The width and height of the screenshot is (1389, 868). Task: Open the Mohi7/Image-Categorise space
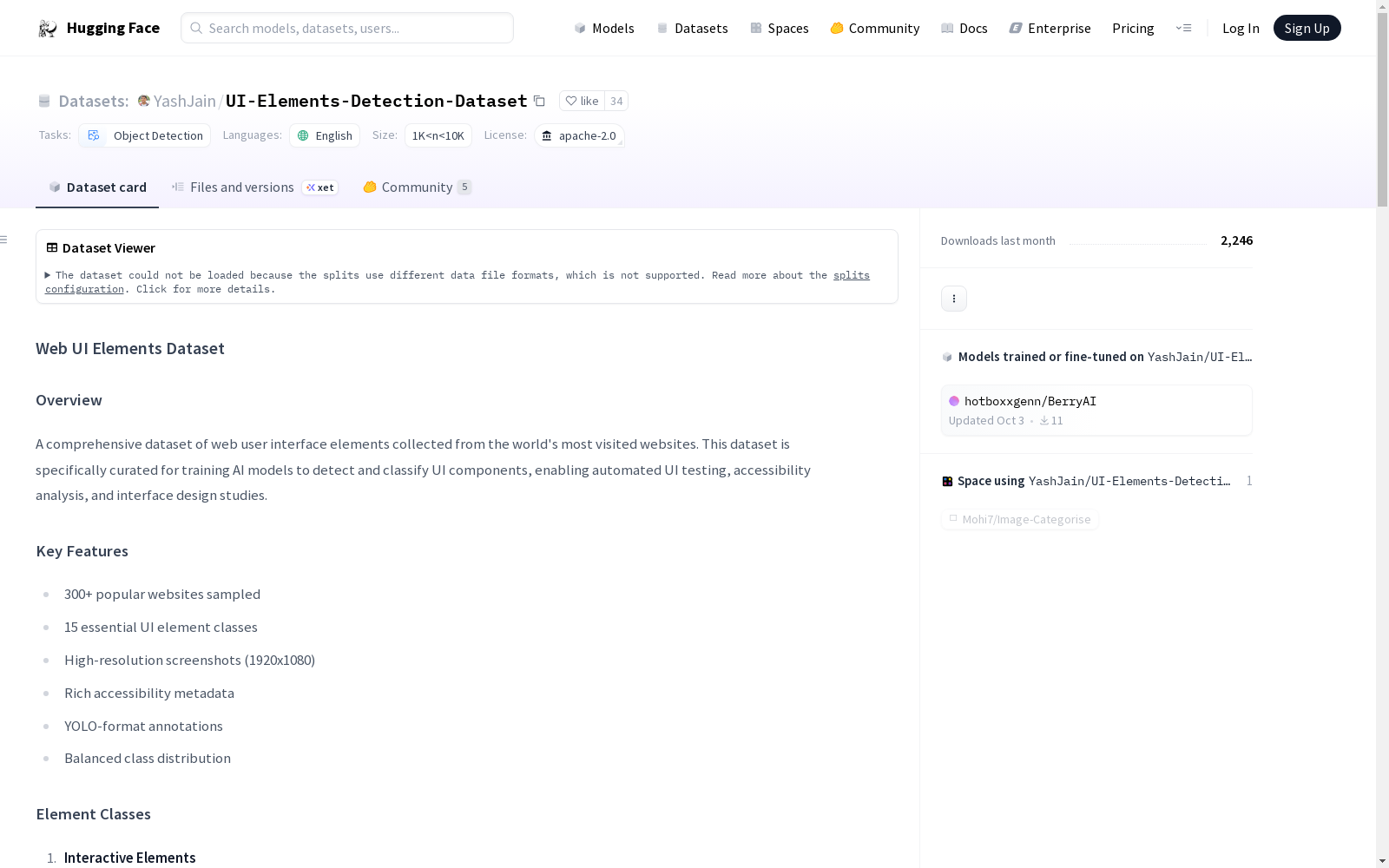click(x=1020, y=519)
